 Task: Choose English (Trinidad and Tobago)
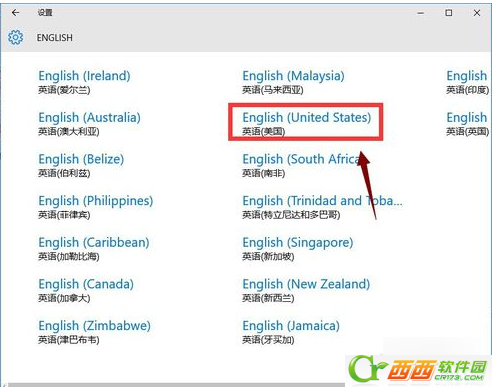322,207
